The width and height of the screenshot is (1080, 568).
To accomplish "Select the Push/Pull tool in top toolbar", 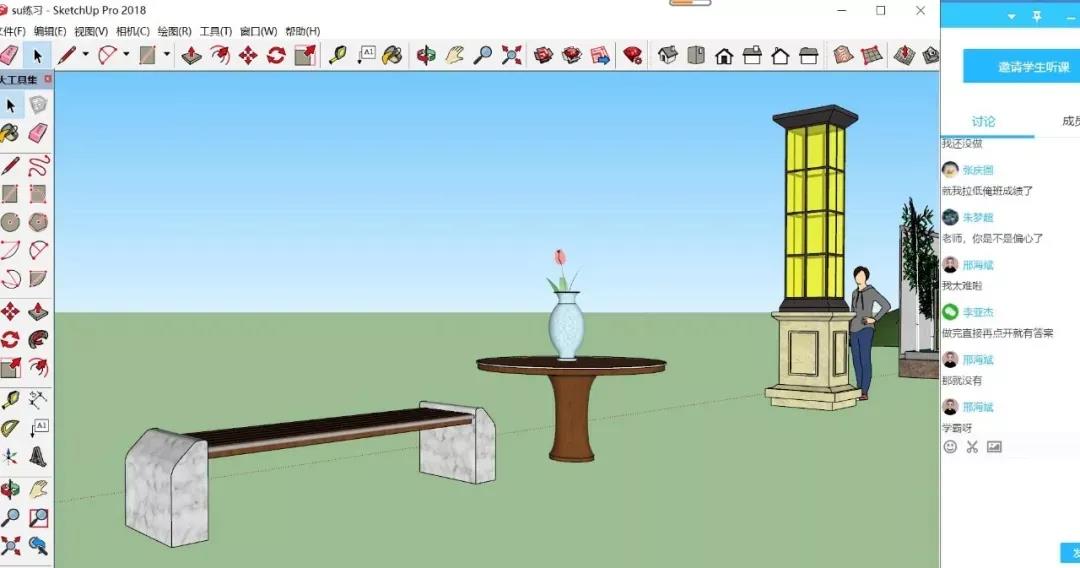I will (x=192, y=55).
